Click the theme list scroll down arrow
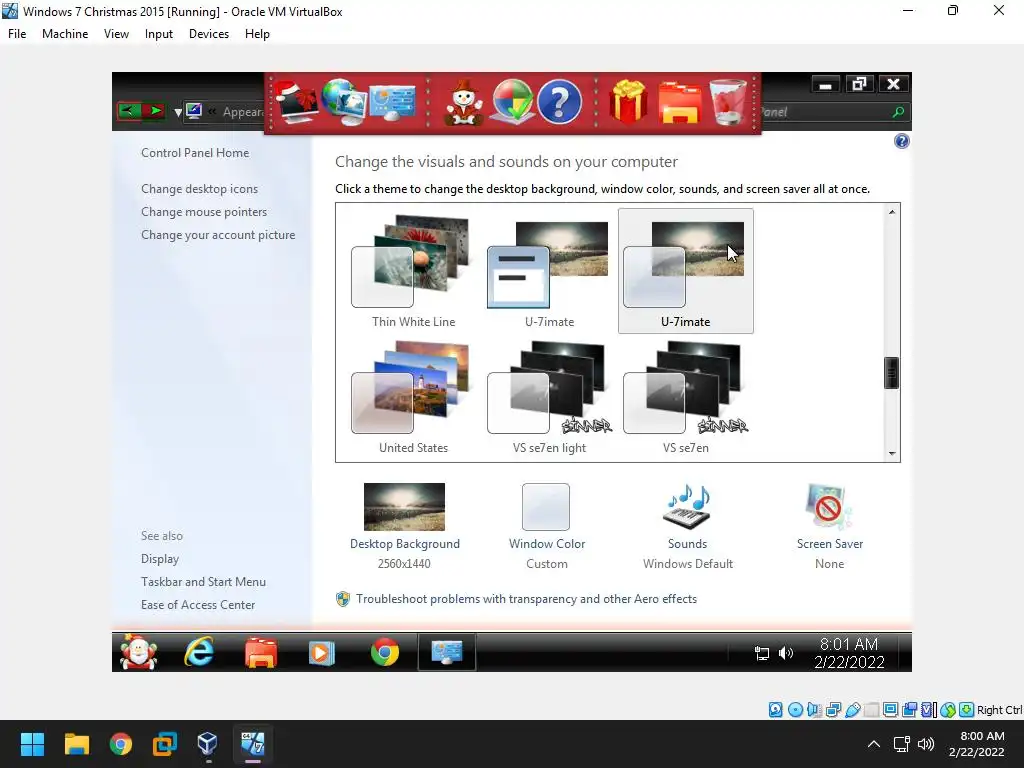The image size is (1024, 768). point(891,453)
